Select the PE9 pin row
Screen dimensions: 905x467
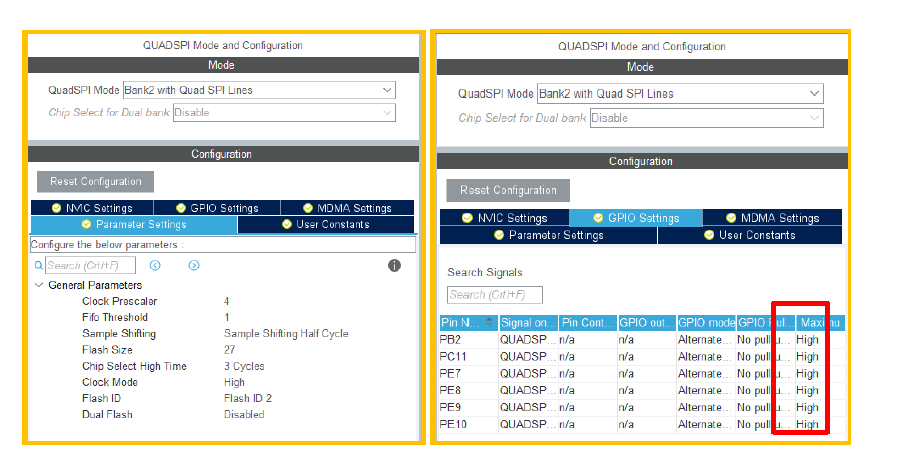pyautogui.click(x=642, y=407)
